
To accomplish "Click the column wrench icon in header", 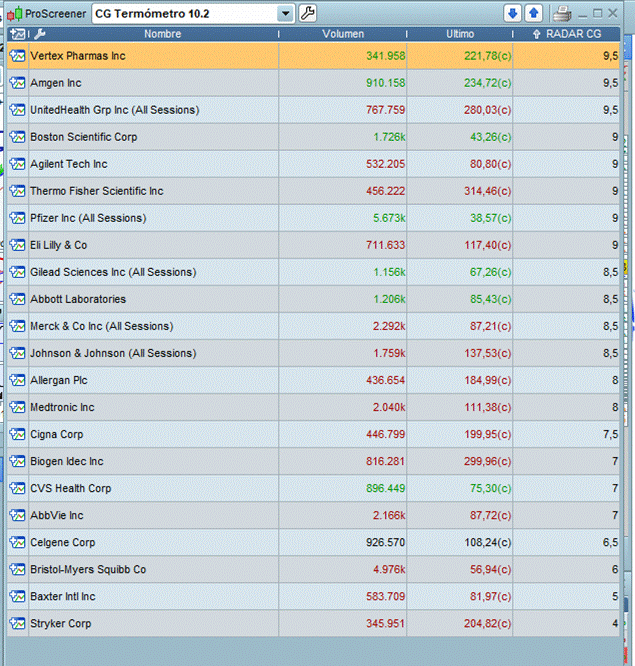I will 40,34.
